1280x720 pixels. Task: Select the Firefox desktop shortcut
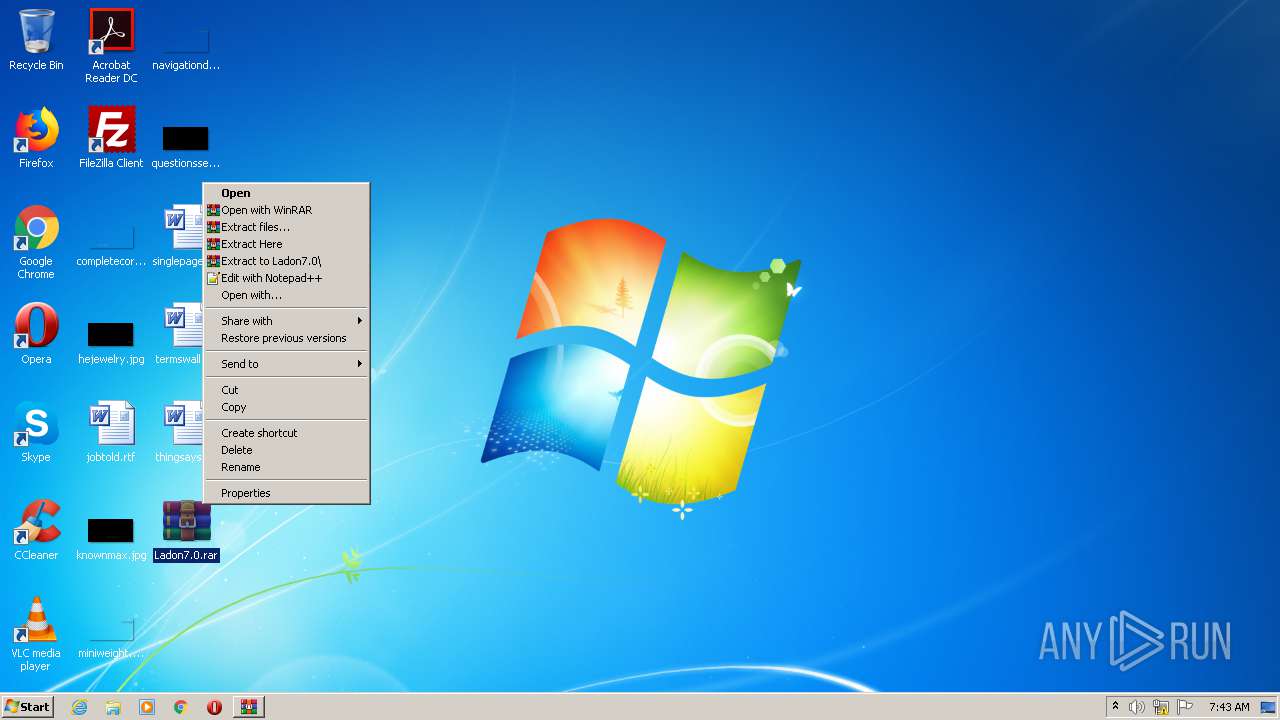click(x=36, y=138)
